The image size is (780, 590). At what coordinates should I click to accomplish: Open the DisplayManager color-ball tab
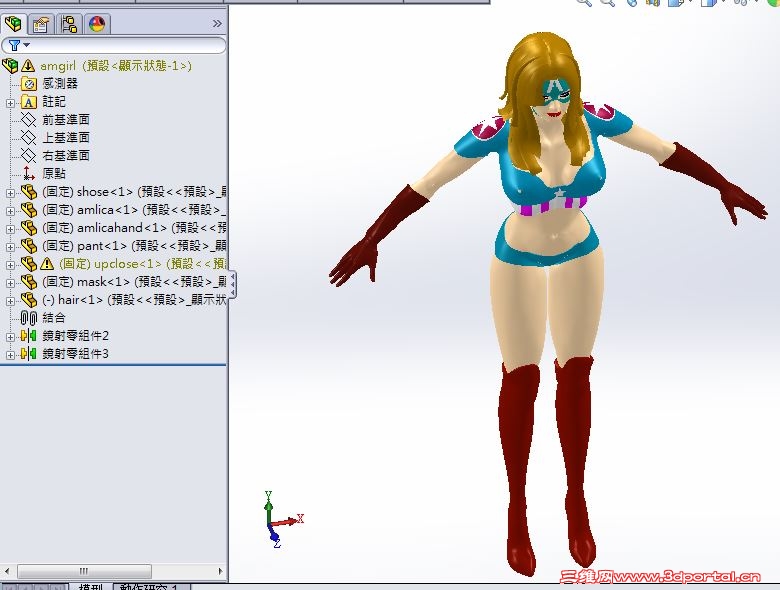tap(97, 23)
